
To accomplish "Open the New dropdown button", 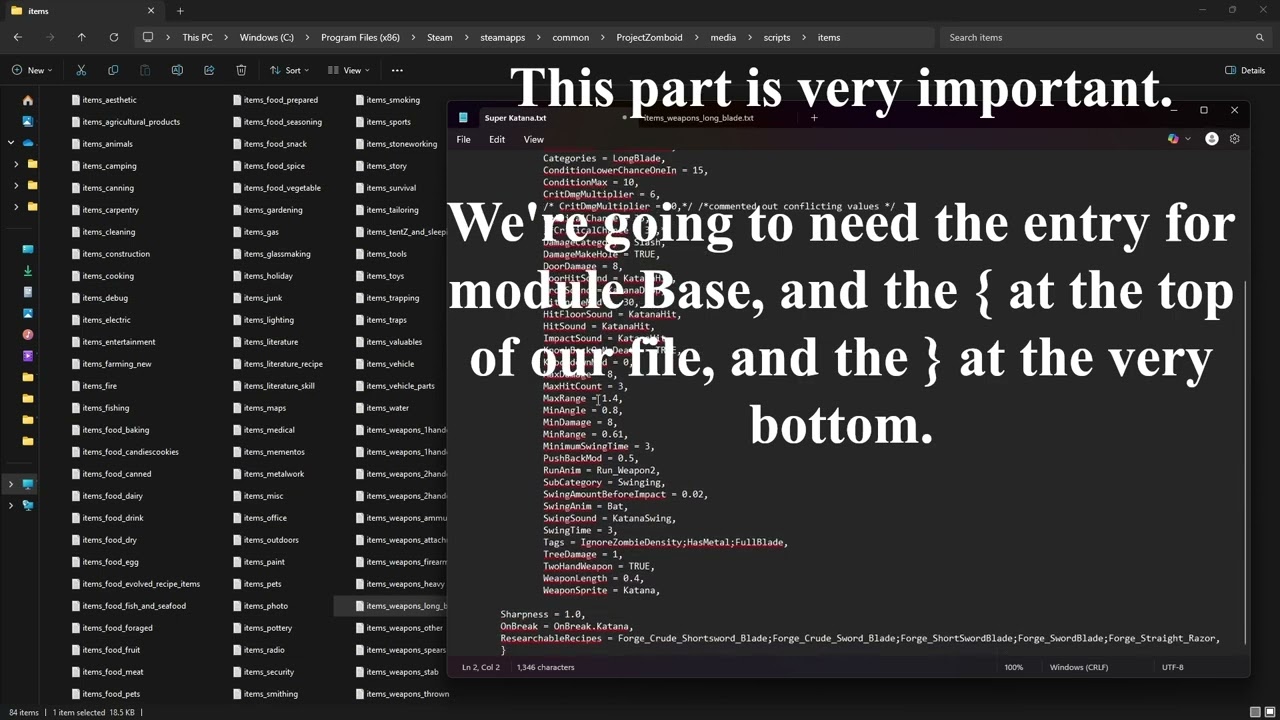I will (32, 70).
